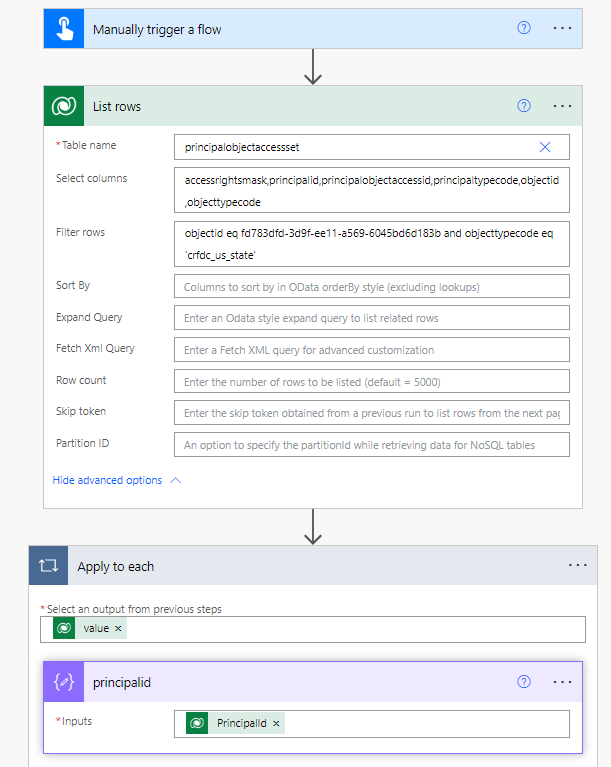
Task: Click the Dataverse List rows icon
Action: tap(64, 106)
